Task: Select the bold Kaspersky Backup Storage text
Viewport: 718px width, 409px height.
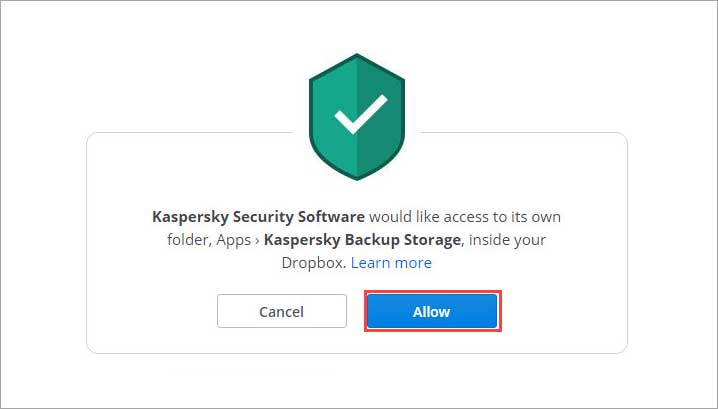Action: point(362,240)
